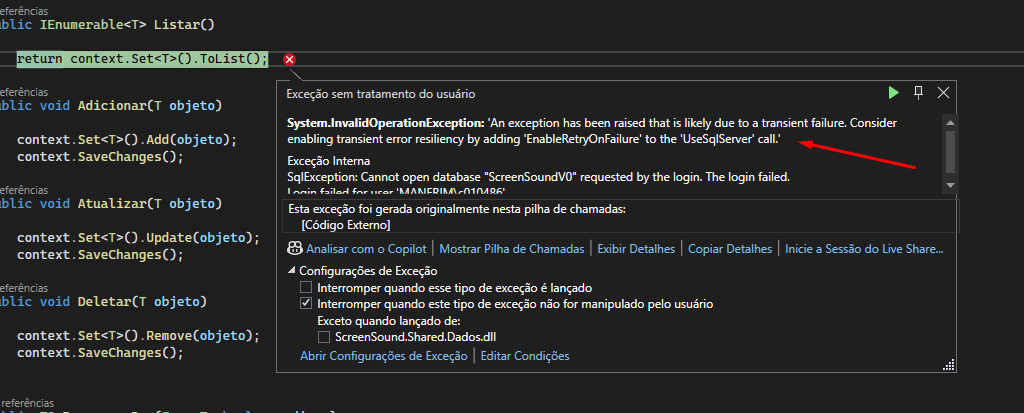1024x413 pixels.
Task: Click the red exception error icon
Action: (x=290, y=59)
